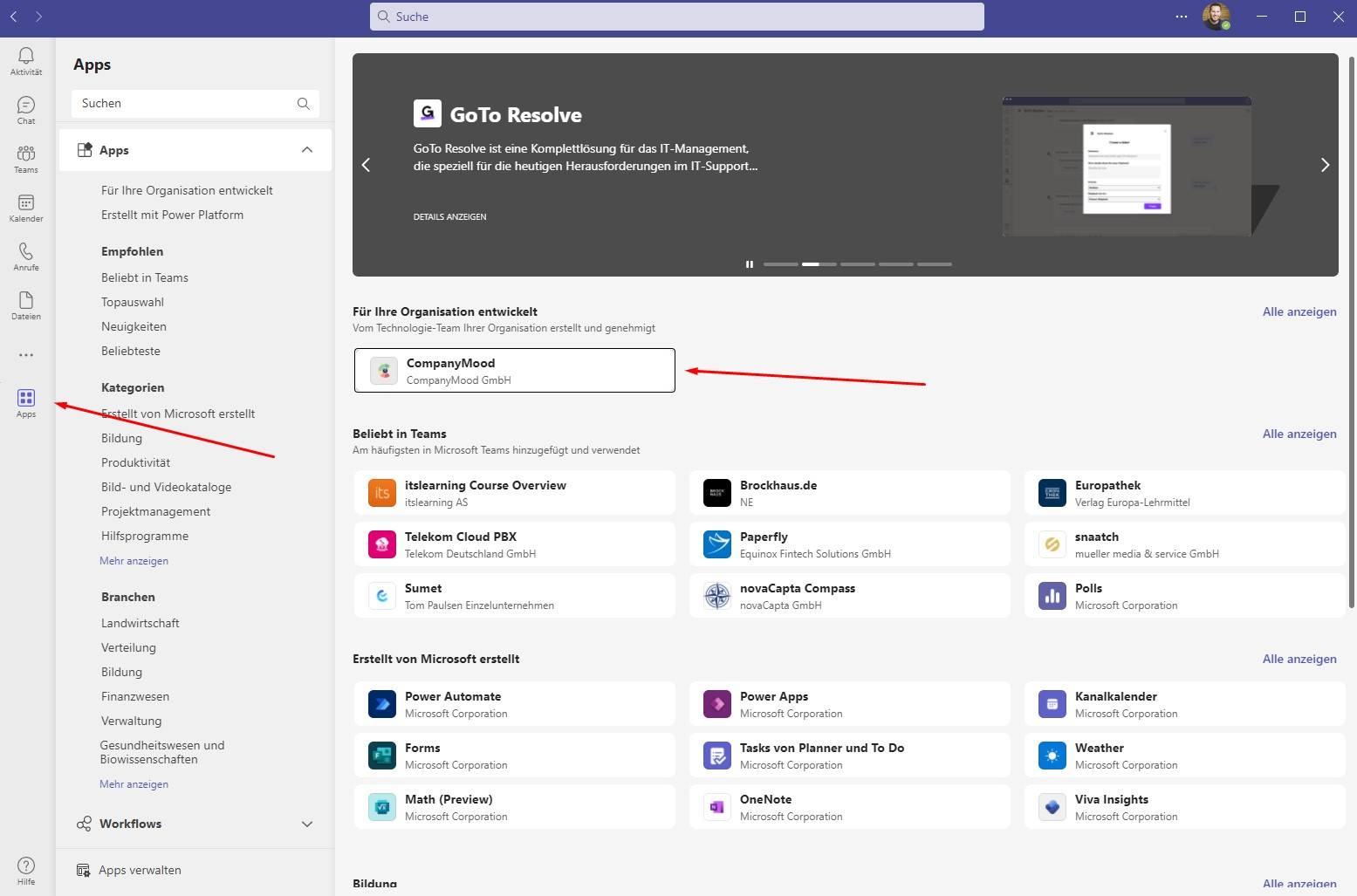Image resolution: width=1357 pixels, height=896 pixels.
Task: Jump to third banner slide indicator
Action: 858,264
